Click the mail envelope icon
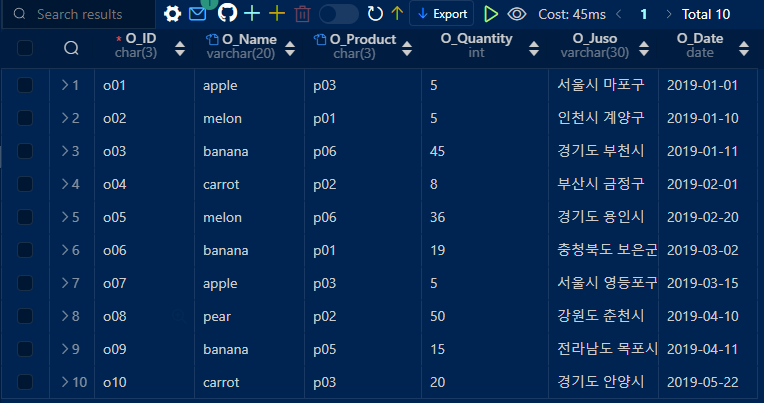The image size is (764, 403). [x=197, y=14]
